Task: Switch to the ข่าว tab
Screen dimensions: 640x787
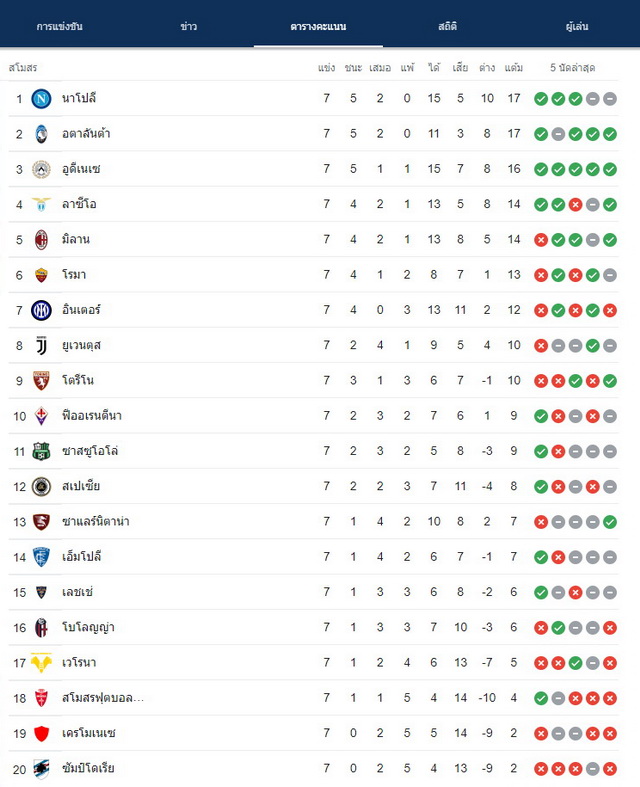Action: pos(189,26)
